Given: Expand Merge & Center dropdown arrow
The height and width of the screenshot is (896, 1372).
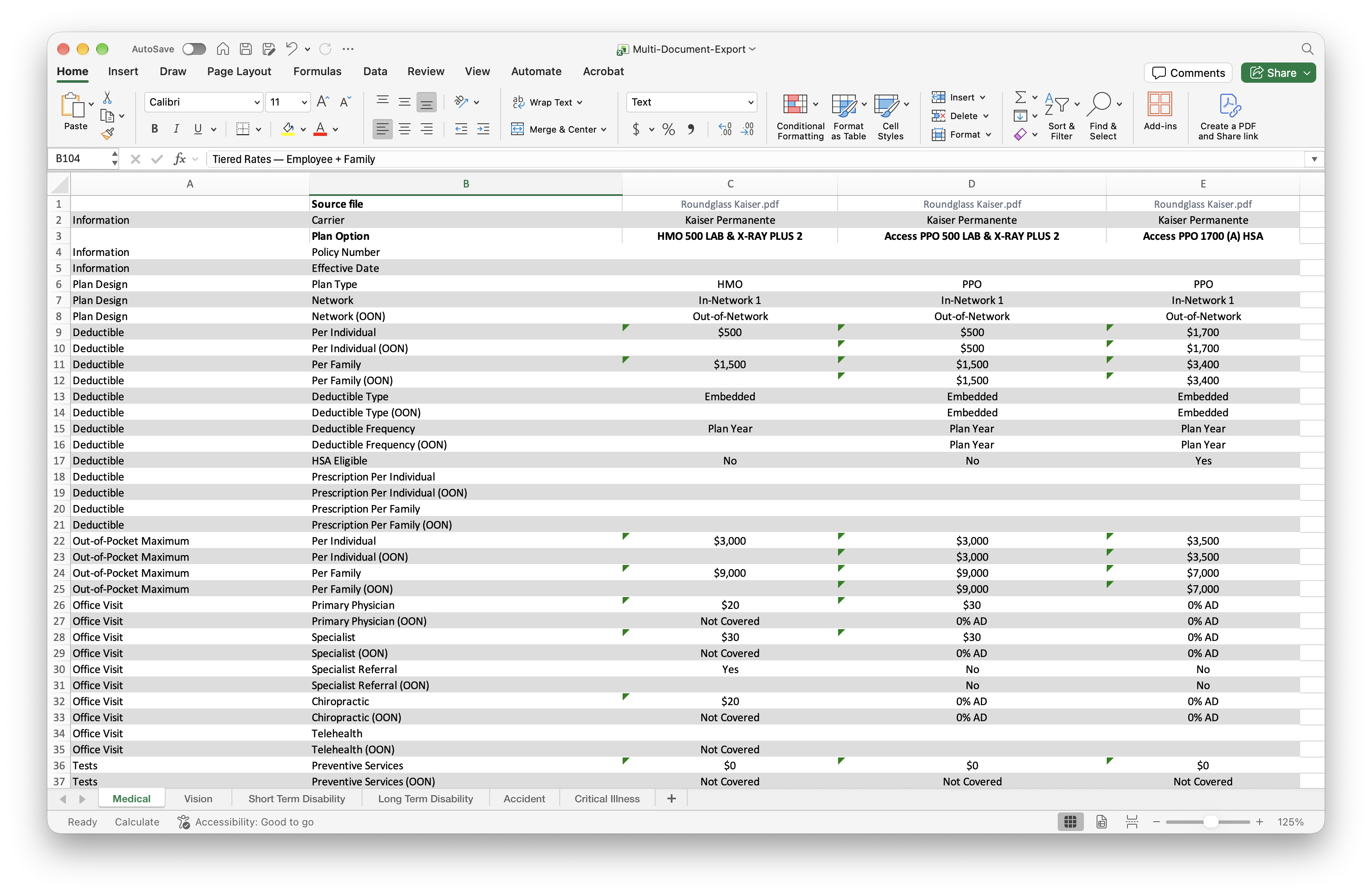Looking at the screenshot, I should click(x=604, y=130).
